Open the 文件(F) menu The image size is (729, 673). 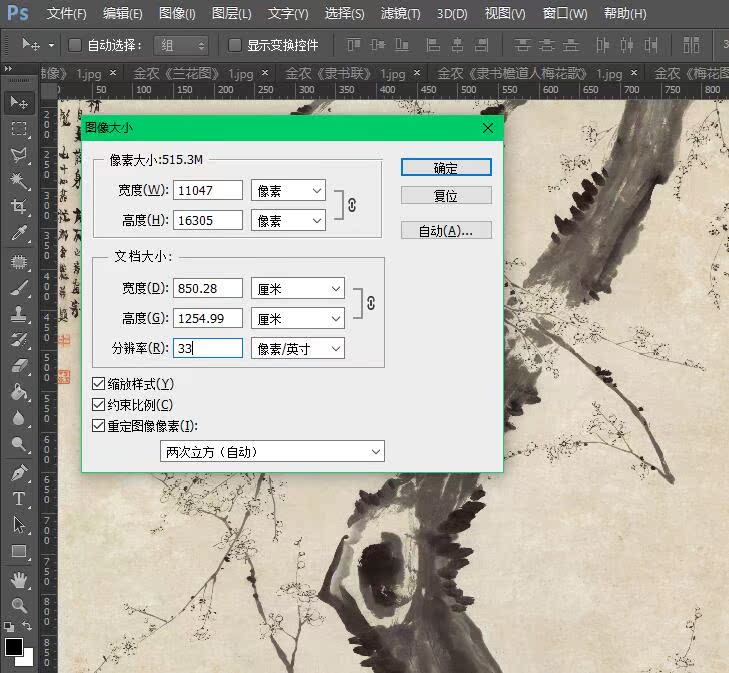[x=66, y=13]
